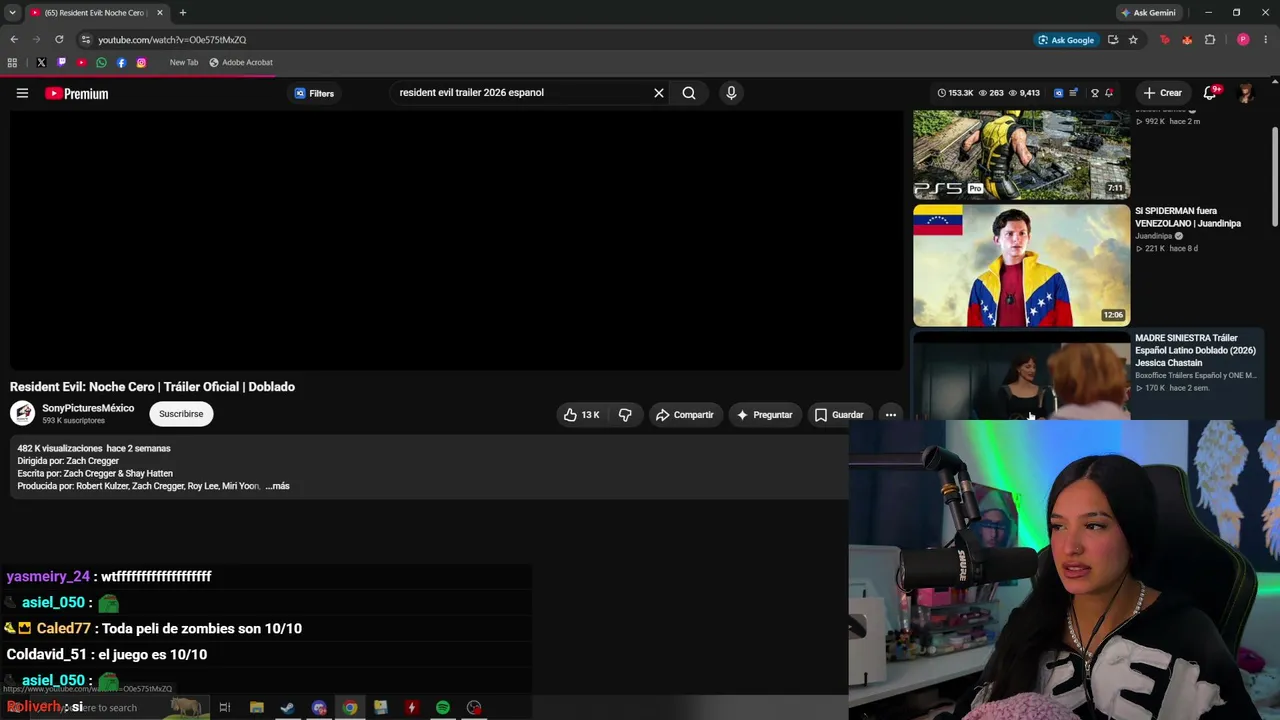Open the SI SPIDERMAN fuera VENEZOLANO title
Viewport: 1280px width, 720px height.
[x=1188, y=217]
